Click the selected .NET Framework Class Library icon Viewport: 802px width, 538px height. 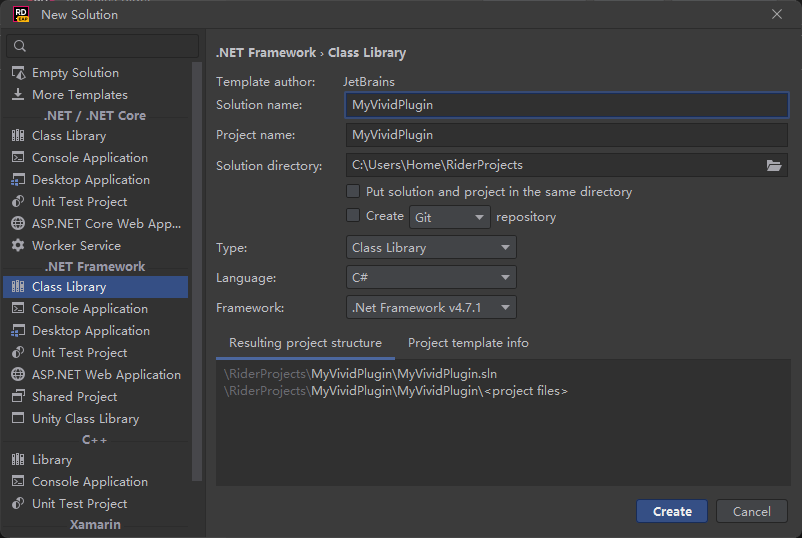(x=18, y=286)
